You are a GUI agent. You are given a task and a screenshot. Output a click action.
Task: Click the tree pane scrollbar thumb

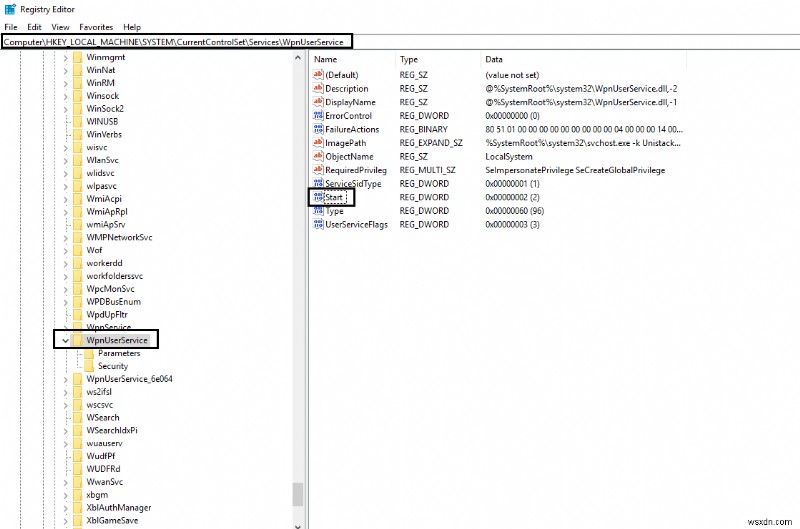[298, 494]
